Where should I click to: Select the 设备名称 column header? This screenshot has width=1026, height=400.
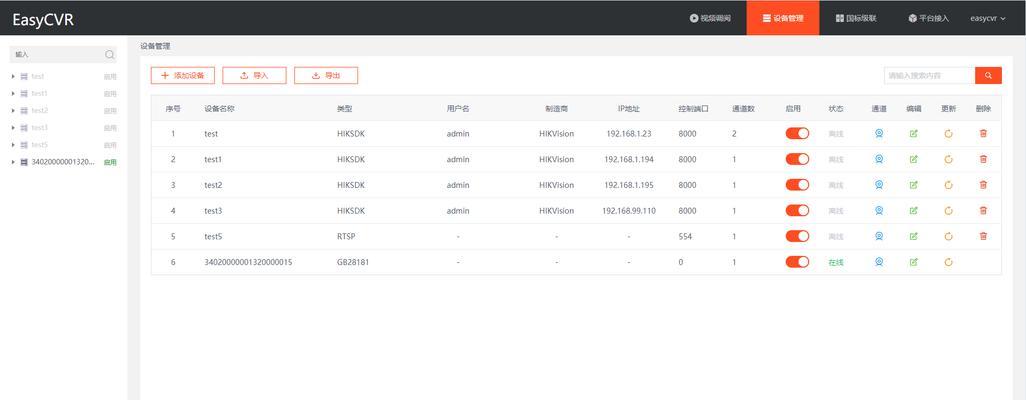tap(219, 109)
